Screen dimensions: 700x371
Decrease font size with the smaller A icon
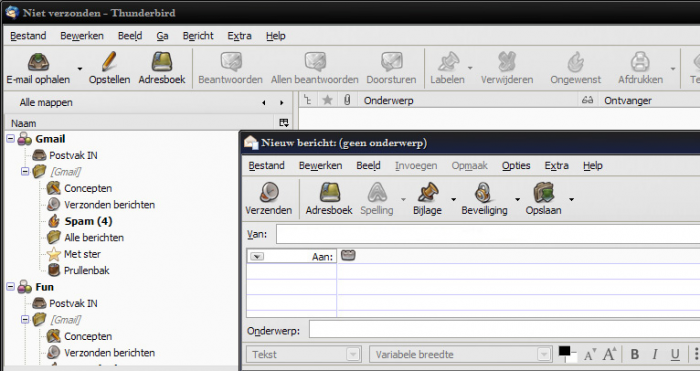[589, 354]
